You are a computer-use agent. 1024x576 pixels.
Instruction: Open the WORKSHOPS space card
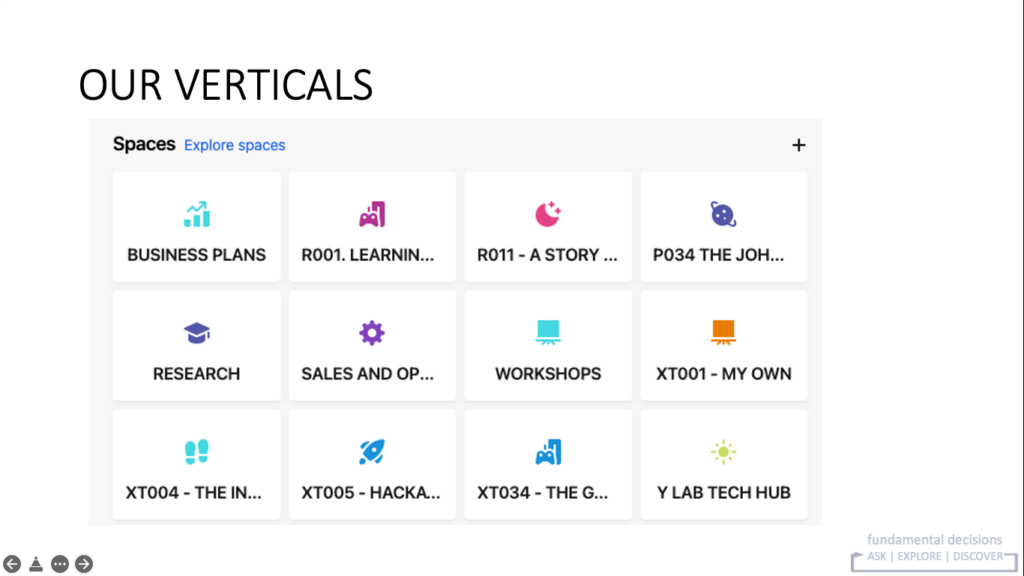[548, 346]
